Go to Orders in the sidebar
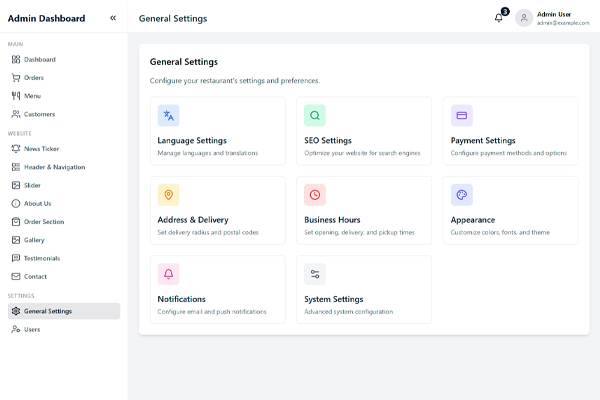The image size is (600, 400). (x=64, y=78)
